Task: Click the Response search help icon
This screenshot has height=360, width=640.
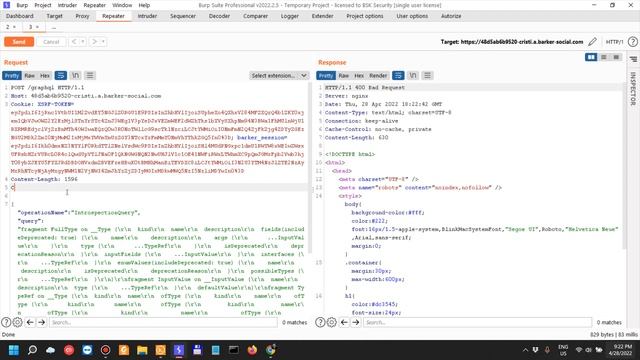Action: coord(320,322)
